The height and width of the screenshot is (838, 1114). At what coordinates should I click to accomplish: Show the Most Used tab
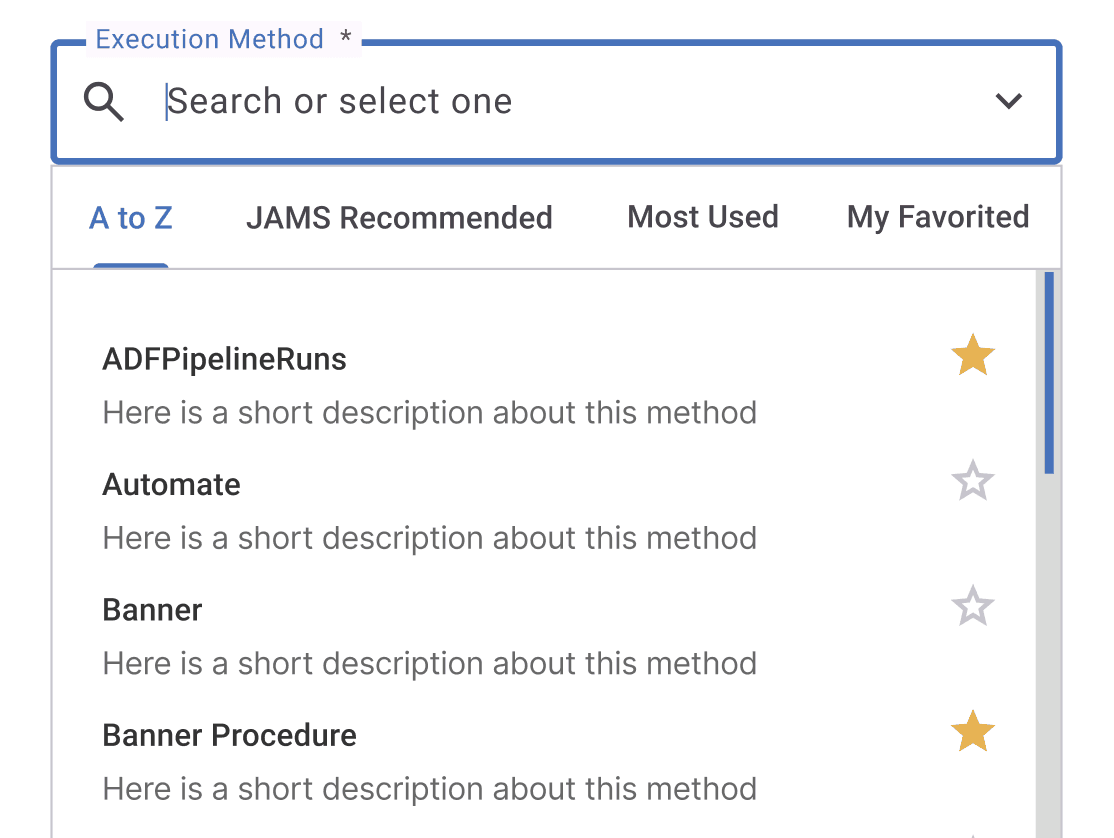pyautogui.click(x=702, y=217)
